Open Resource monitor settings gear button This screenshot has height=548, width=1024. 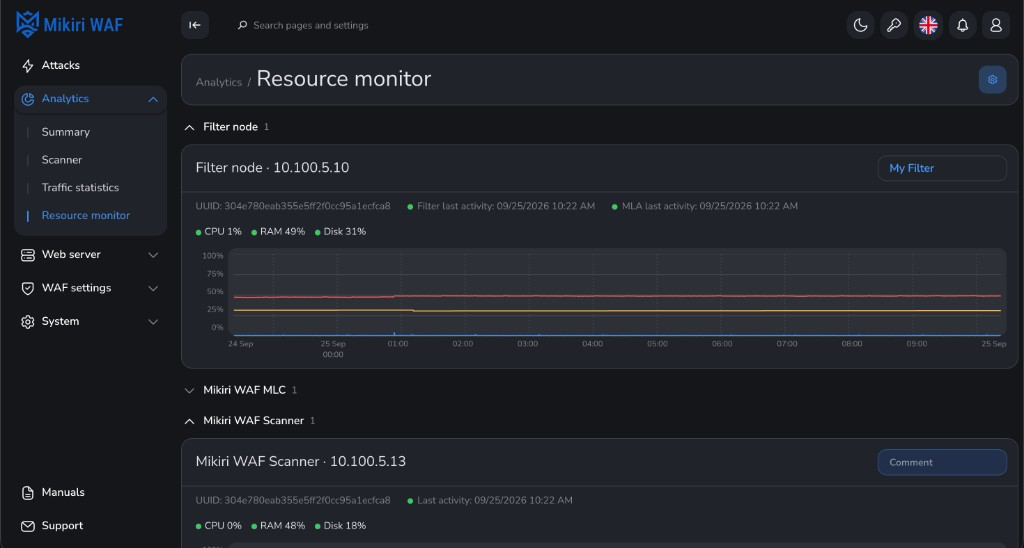992,80
